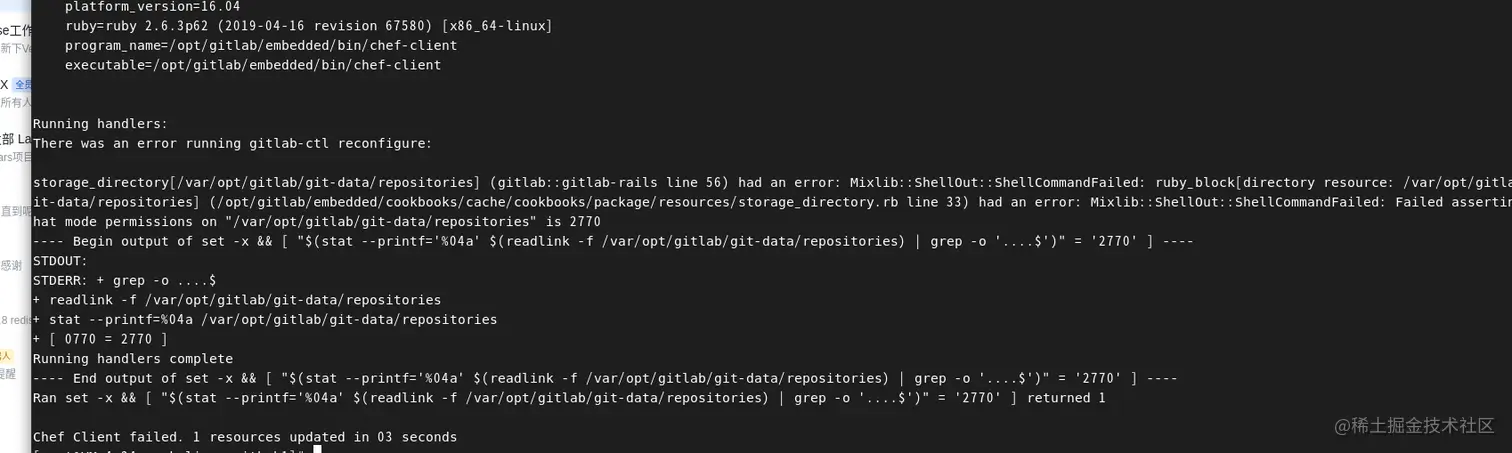Click the blue 全员 tag in left strip
Image resolution: width=1512 pixels, height=453 pixels.
point(21,85)
